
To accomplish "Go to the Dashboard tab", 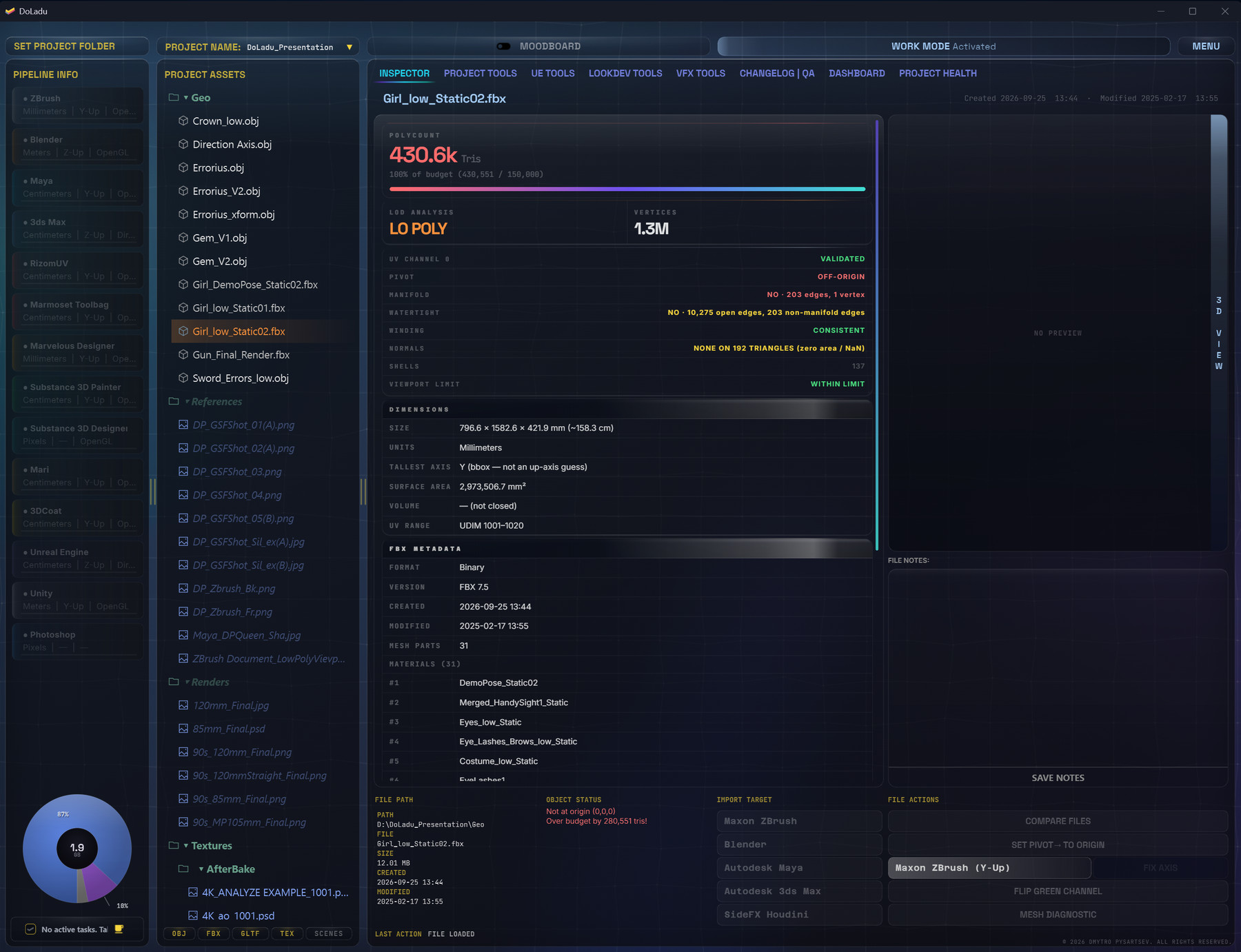I will pos(857,73).
